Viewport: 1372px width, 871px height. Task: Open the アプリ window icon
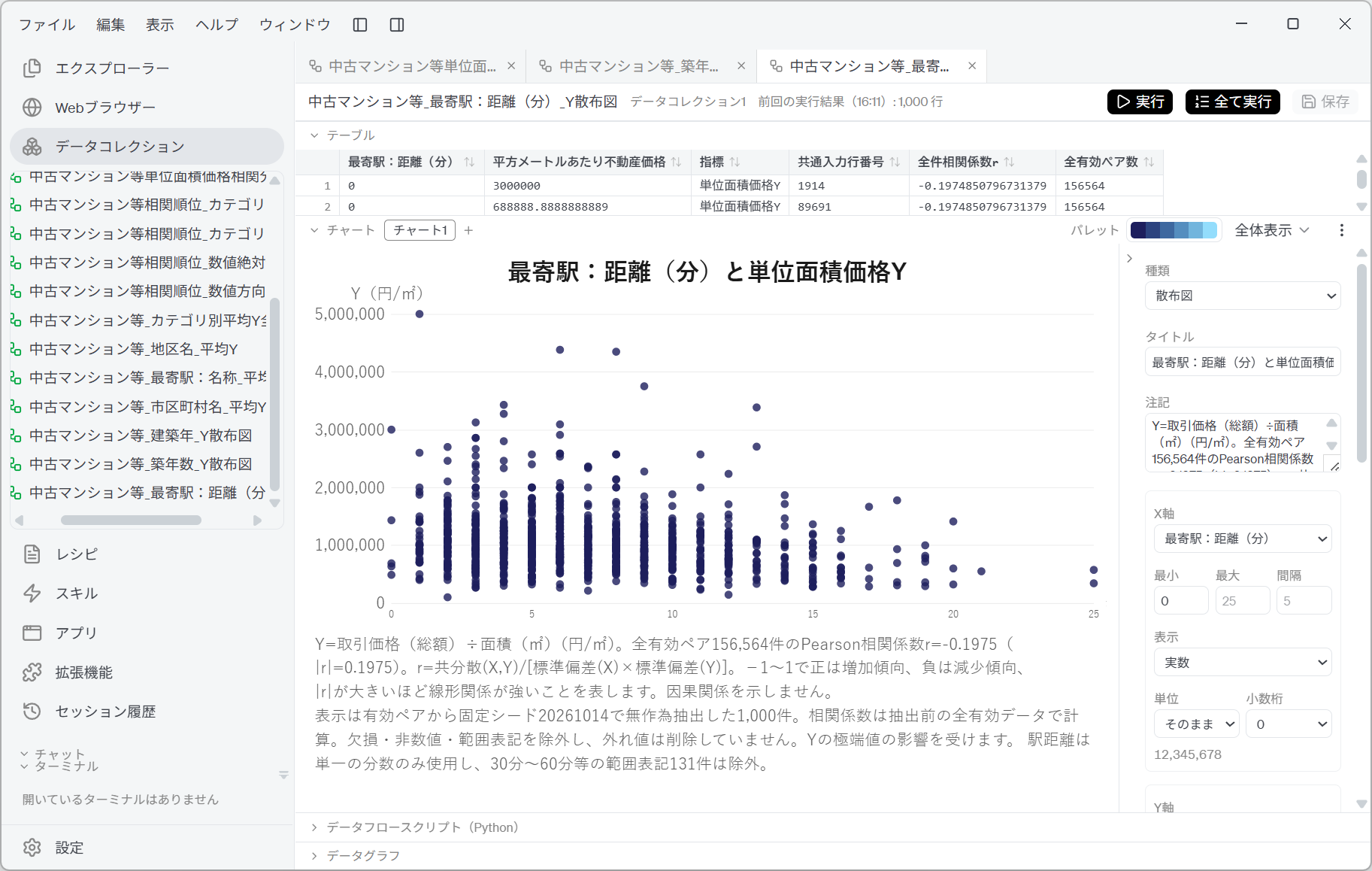pos(32,633)
